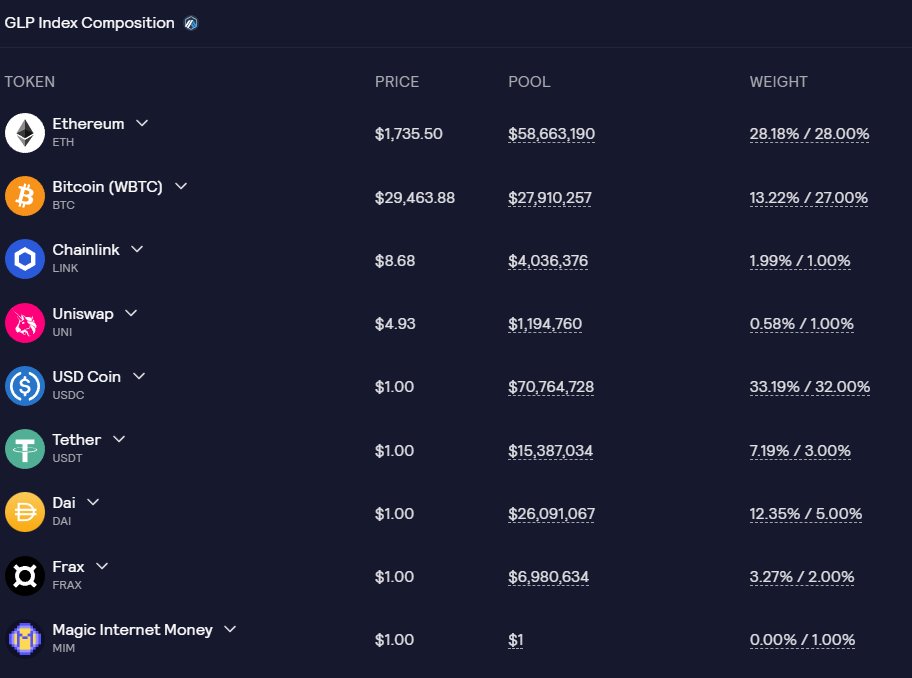Click the Magic Internet Money logo
The image size is (912, 678).
pos(25,639)
